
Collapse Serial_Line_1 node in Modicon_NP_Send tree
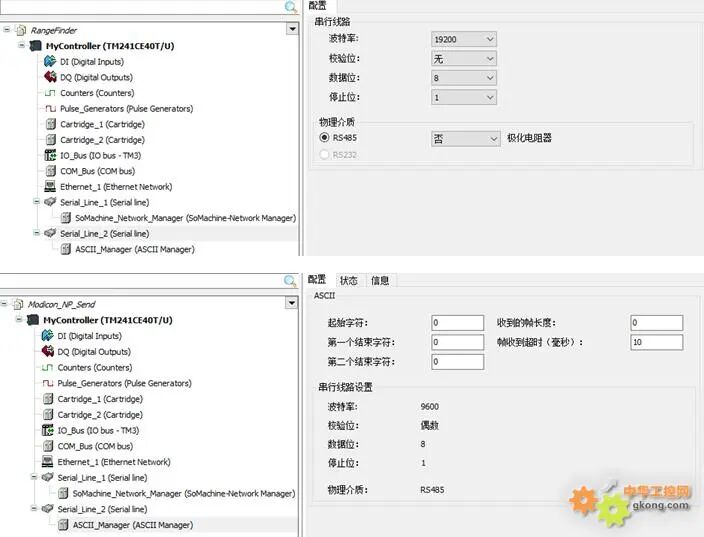[x=34, y=477]
